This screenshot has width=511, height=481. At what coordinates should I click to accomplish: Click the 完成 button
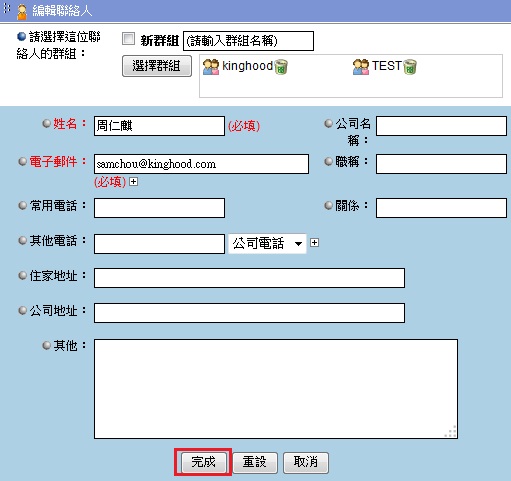click(203, 462)
